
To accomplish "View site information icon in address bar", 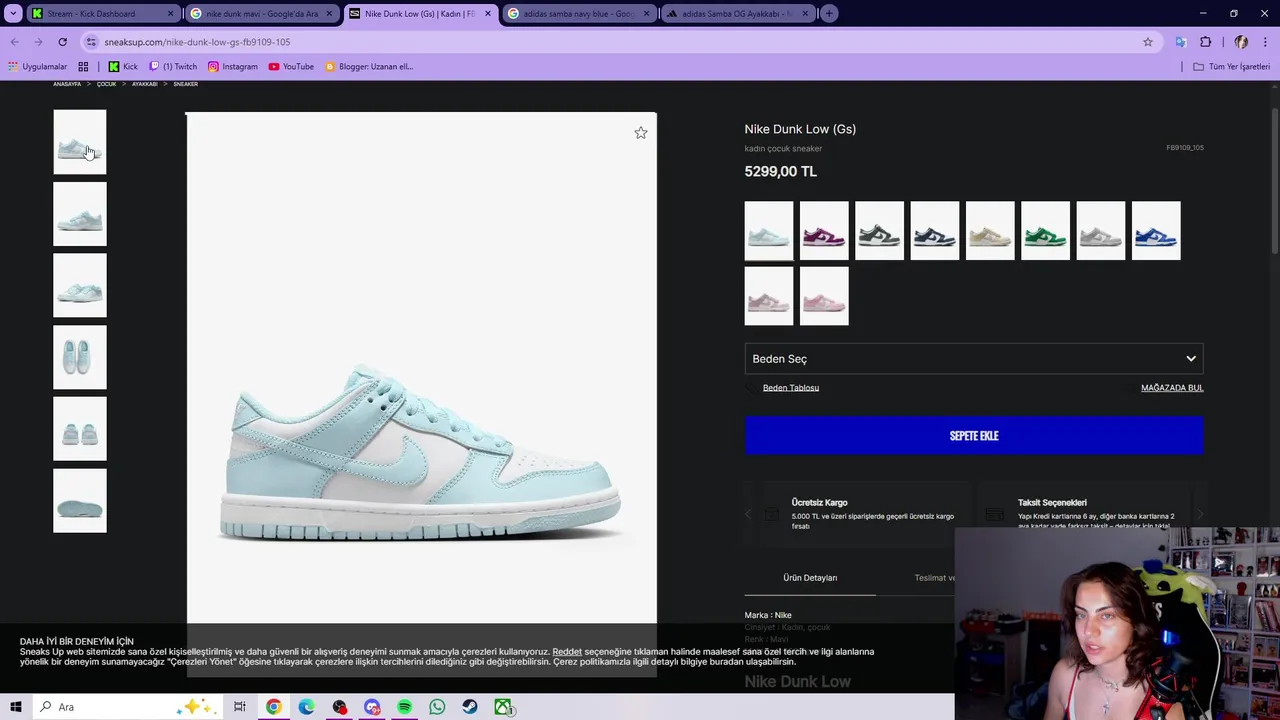I will click(91, 42).
